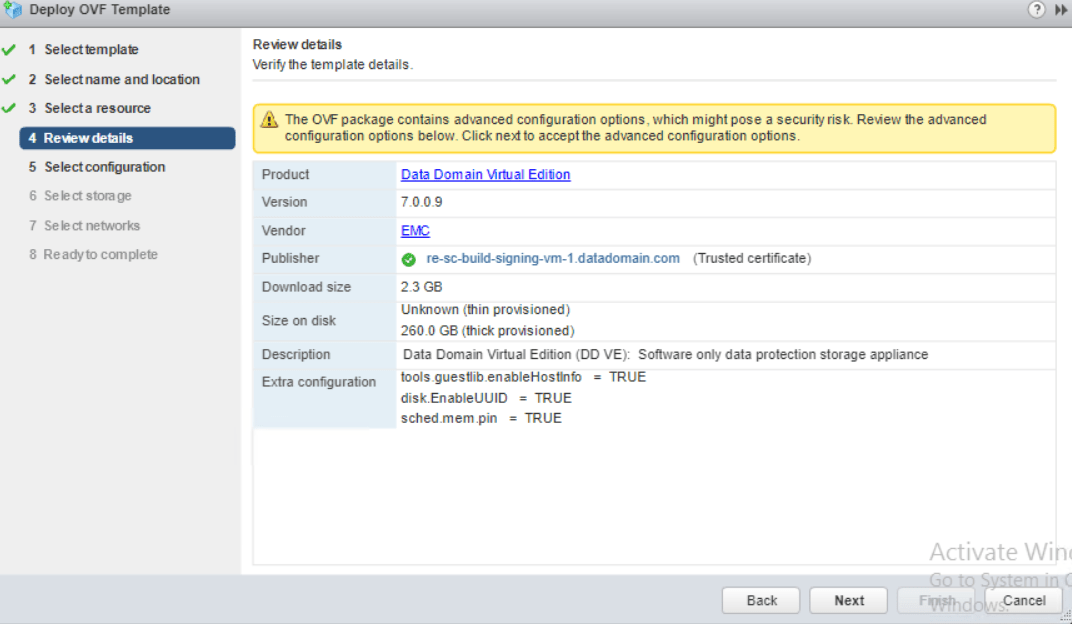Click the version value 7.0.0.9
1072x624 pixels.
pyautogui.click(x=422, y=202)
